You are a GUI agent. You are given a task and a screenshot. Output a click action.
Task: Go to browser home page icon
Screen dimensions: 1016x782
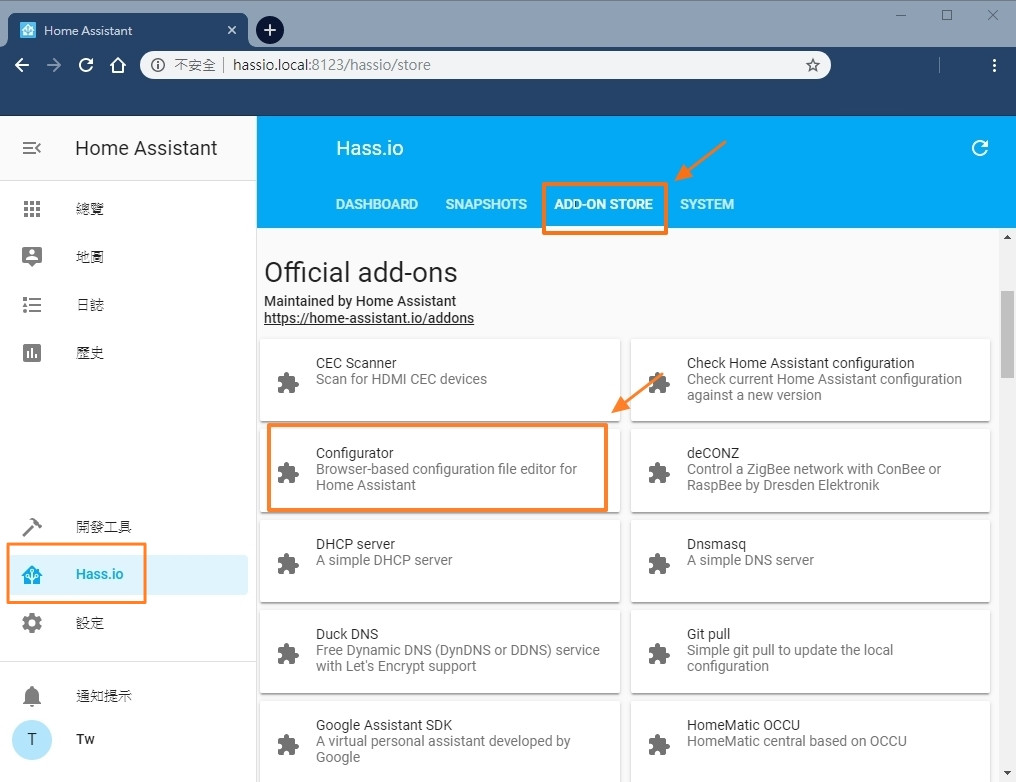point(118,65)
